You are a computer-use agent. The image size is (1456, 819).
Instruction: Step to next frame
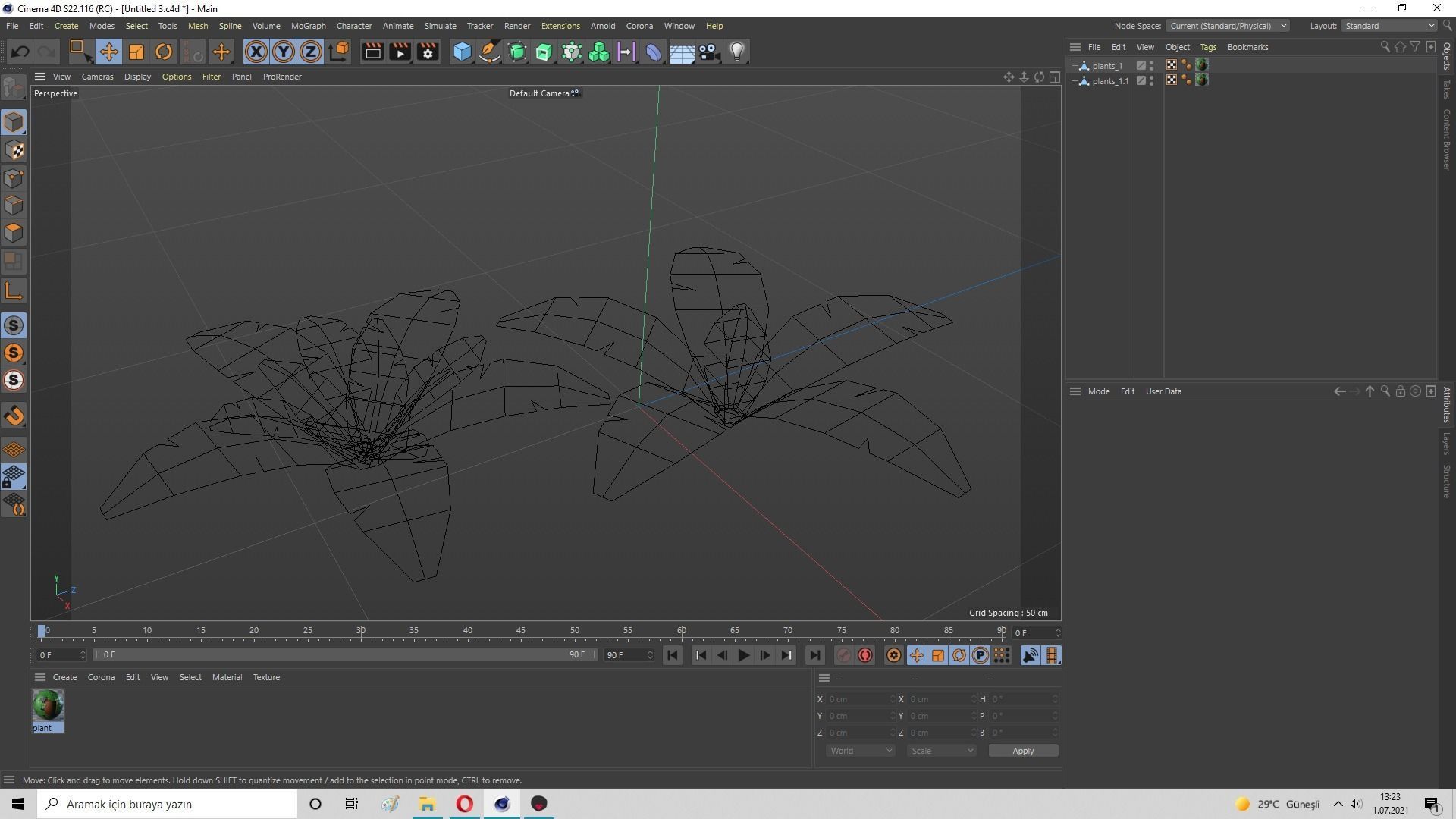tap(764, 655)
